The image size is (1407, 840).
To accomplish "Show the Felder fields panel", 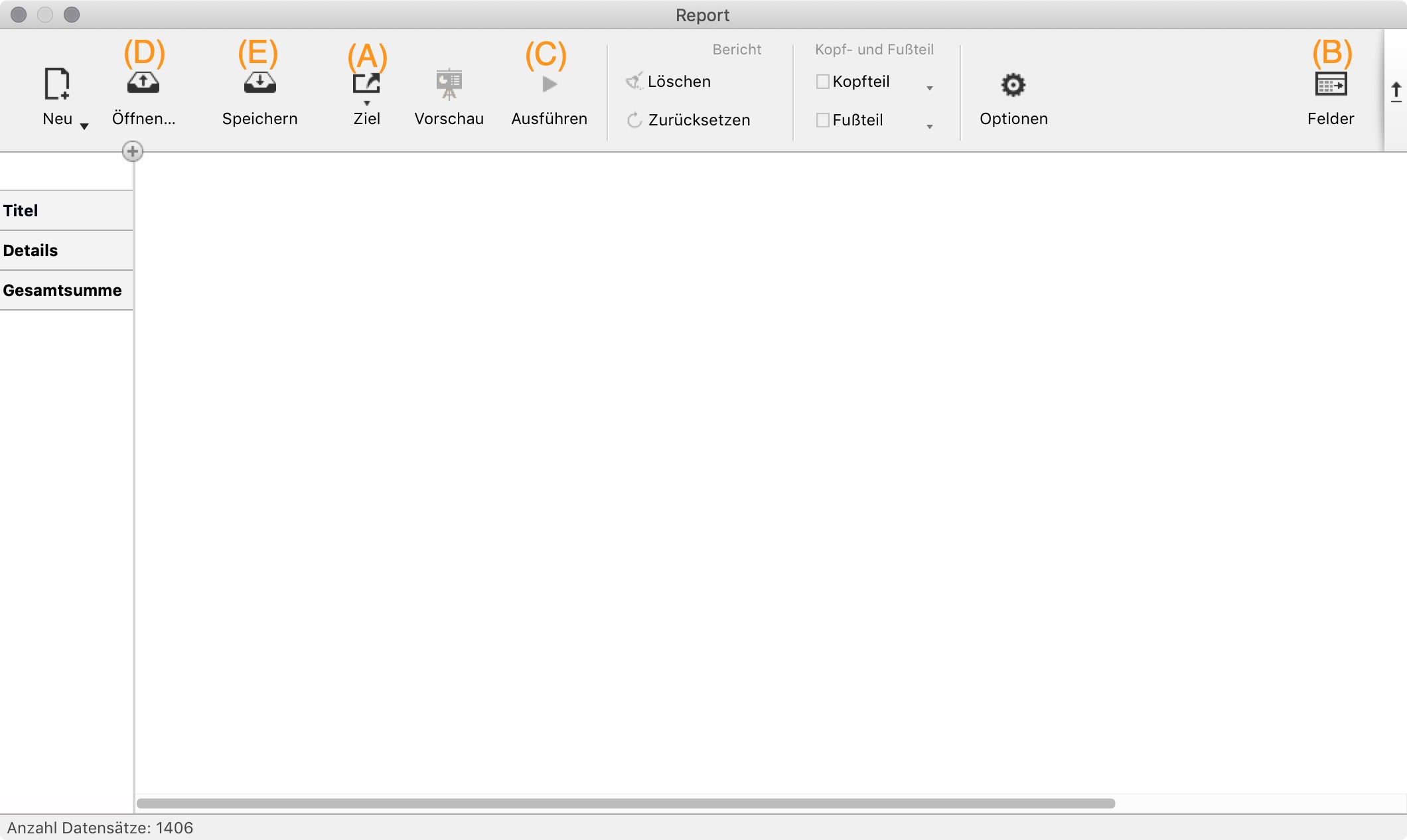I will tap(1331, 84).
